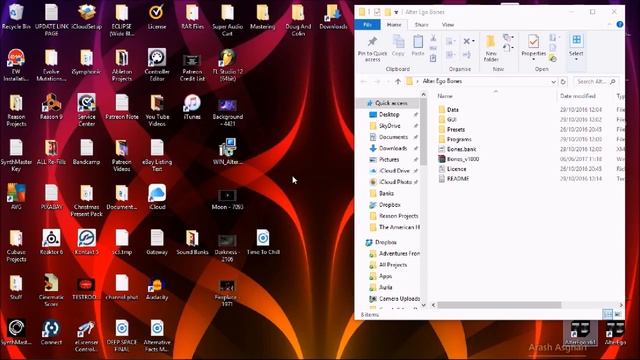Select the Kontakt 5 desktop icon
This screenshot has width=640, height=360.
click(x=87, y=242)
